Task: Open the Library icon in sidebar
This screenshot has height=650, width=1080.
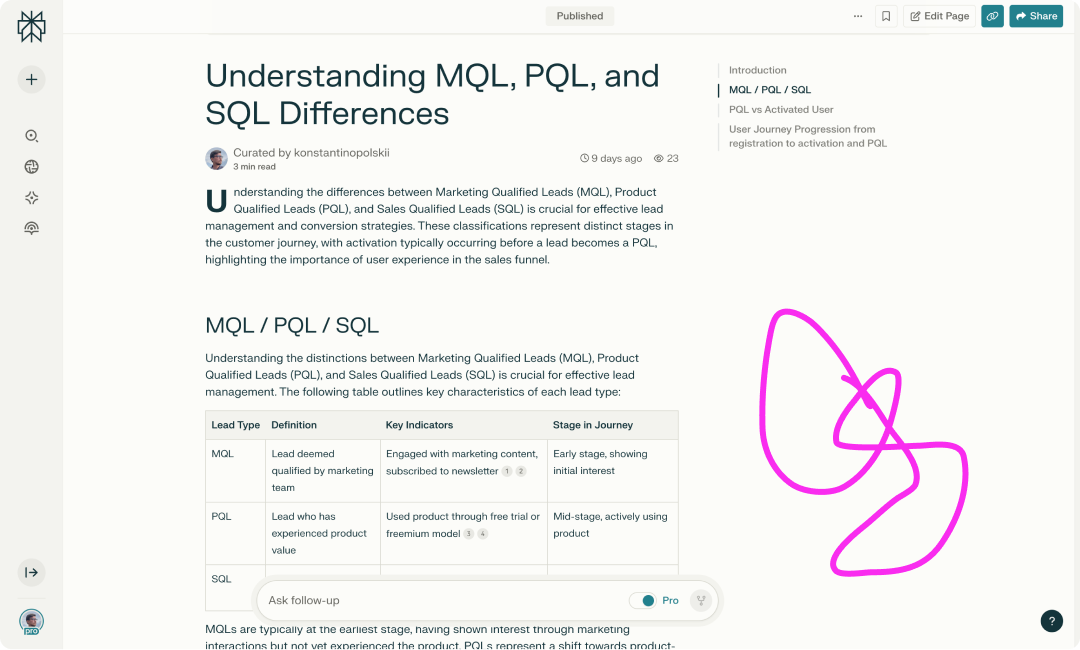Action: (31, 229)
